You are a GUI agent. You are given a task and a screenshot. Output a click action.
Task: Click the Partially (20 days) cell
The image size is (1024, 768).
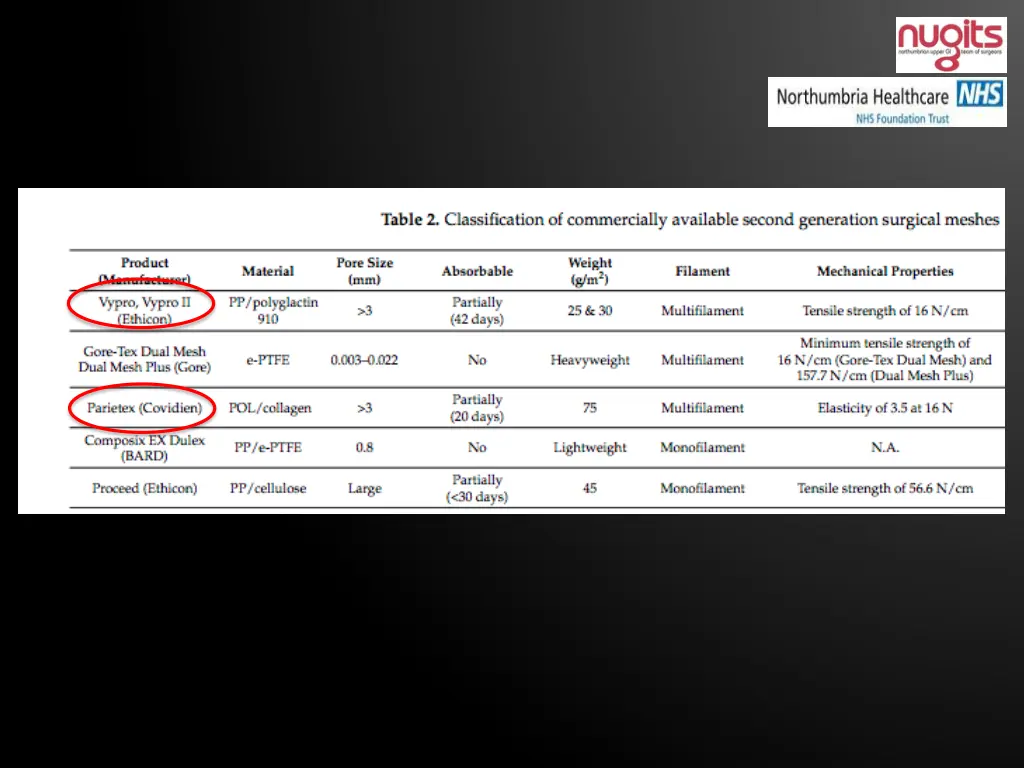477,408
